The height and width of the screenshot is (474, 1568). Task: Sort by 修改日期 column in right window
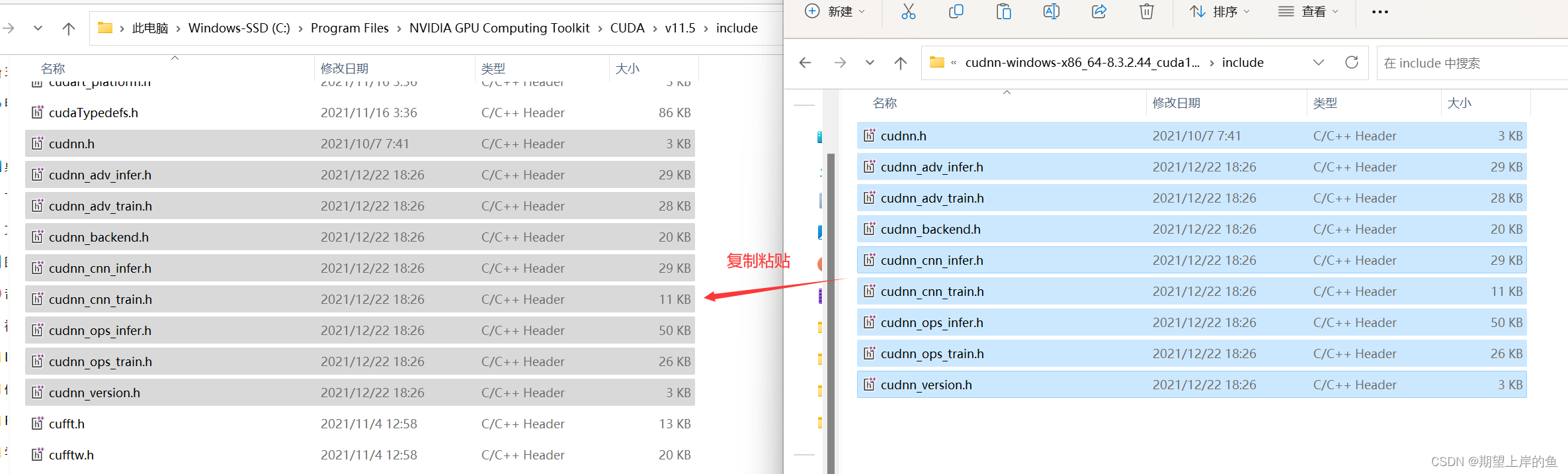pyautogui.click(x=1176, y=103)
